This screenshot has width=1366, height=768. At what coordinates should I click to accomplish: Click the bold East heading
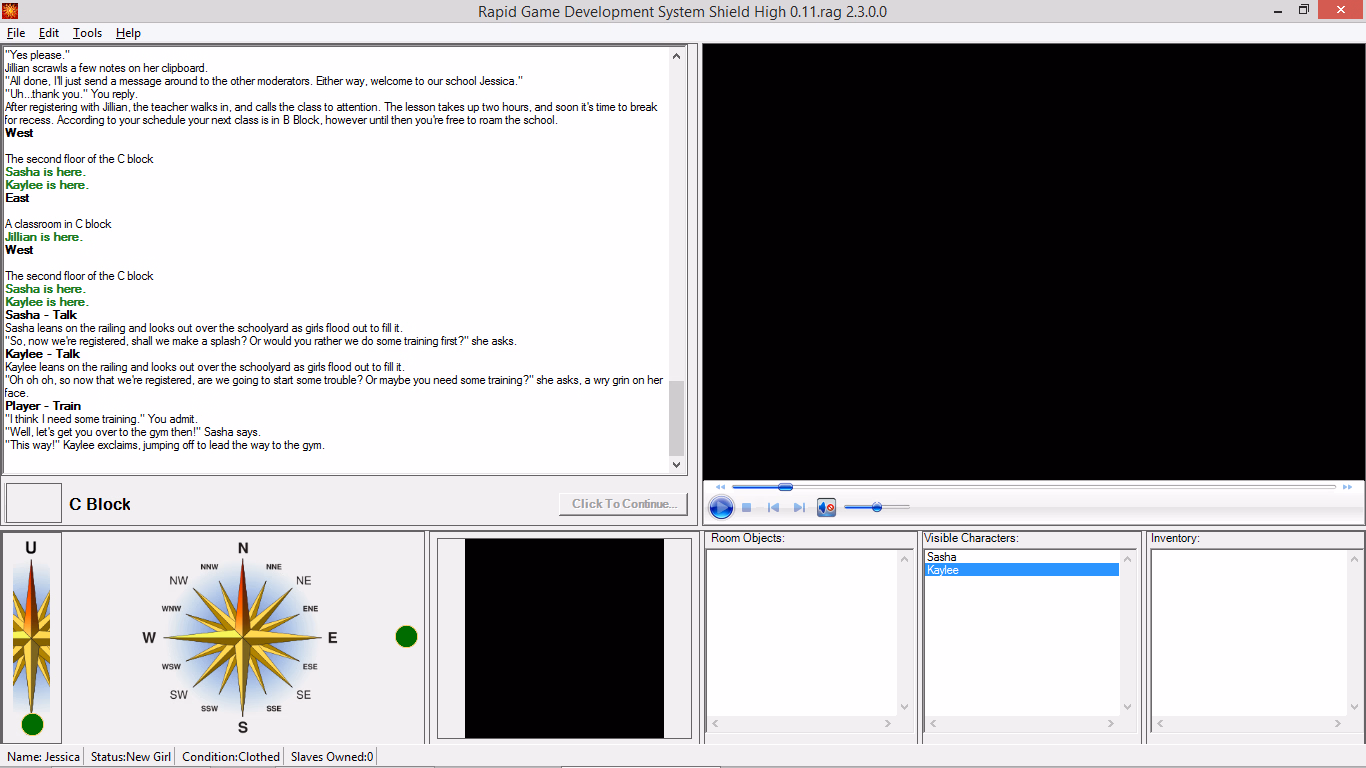(x=17, y=198)
